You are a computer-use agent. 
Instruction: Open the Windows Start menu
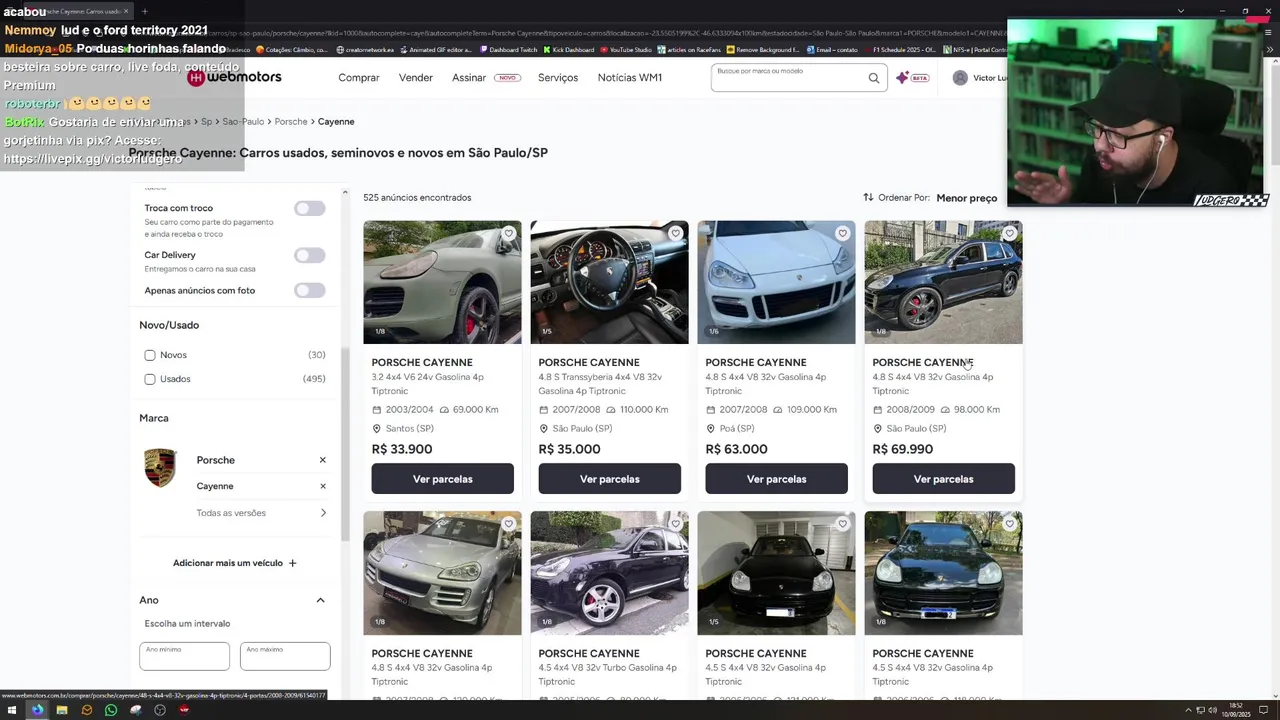pyautogui.click(x=13, y=710)
